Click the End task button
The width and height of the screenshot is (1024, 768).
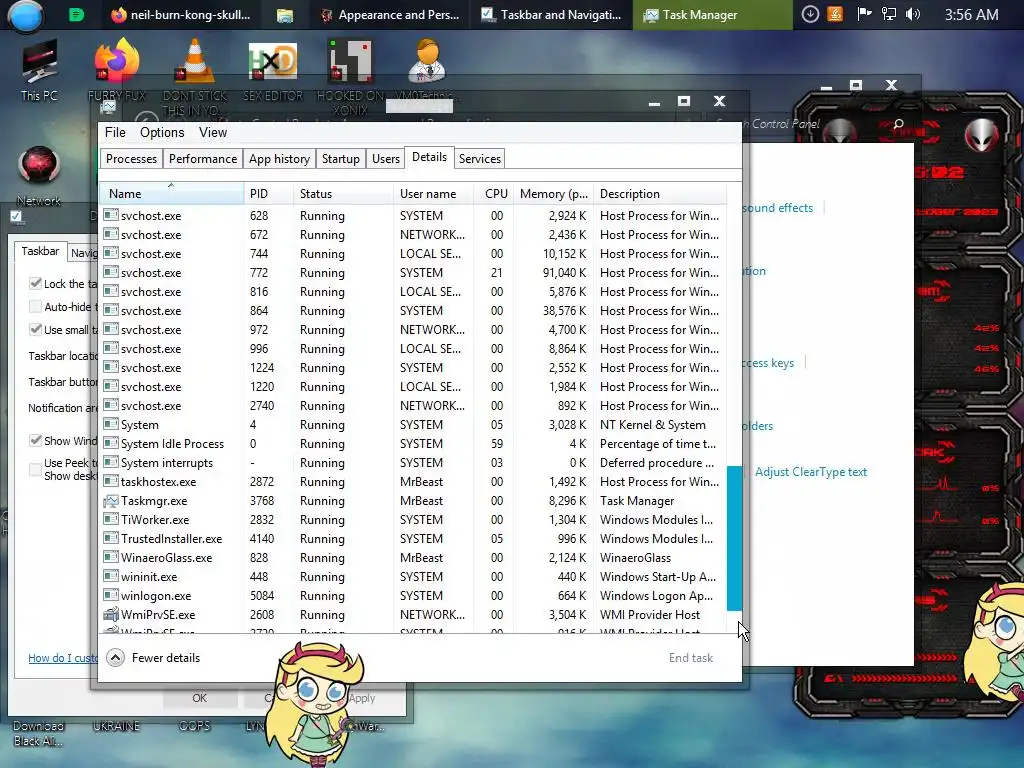690,658
